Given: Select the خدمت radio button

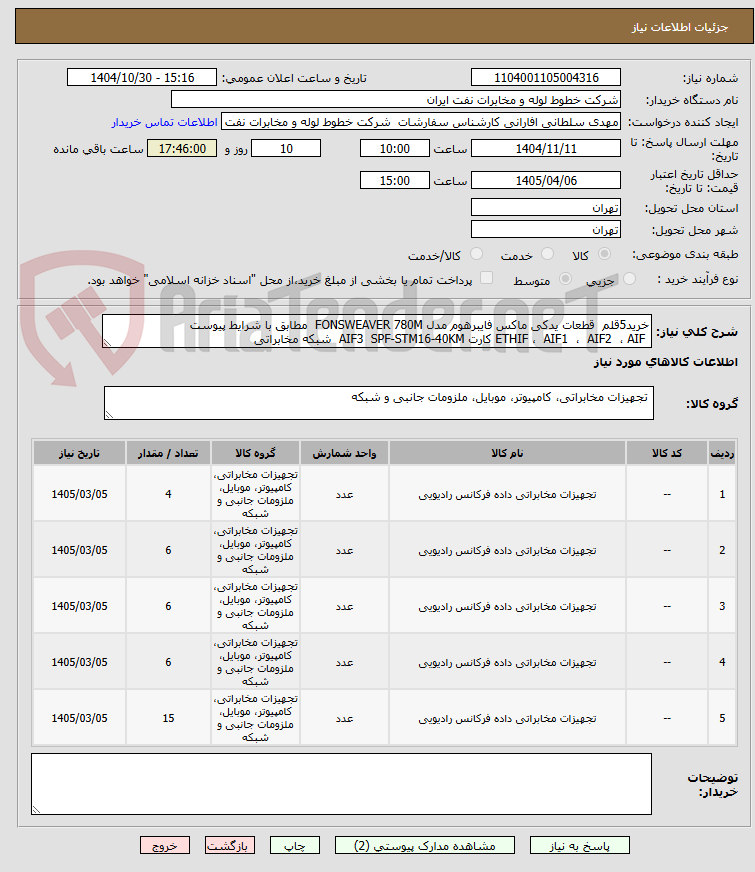Looking at the screenshot, I should [x=548, y=254].
